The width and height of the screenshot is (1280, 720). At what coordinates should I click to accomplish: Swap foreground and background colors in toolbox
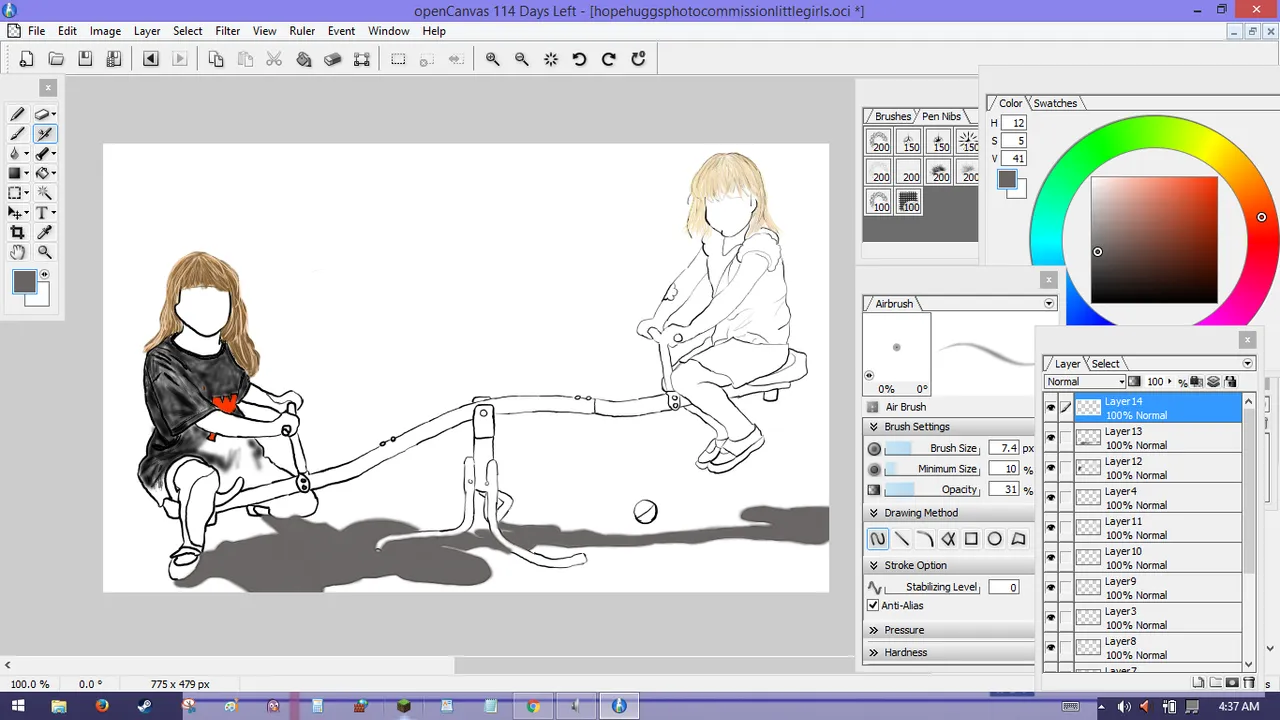(44, 274)
